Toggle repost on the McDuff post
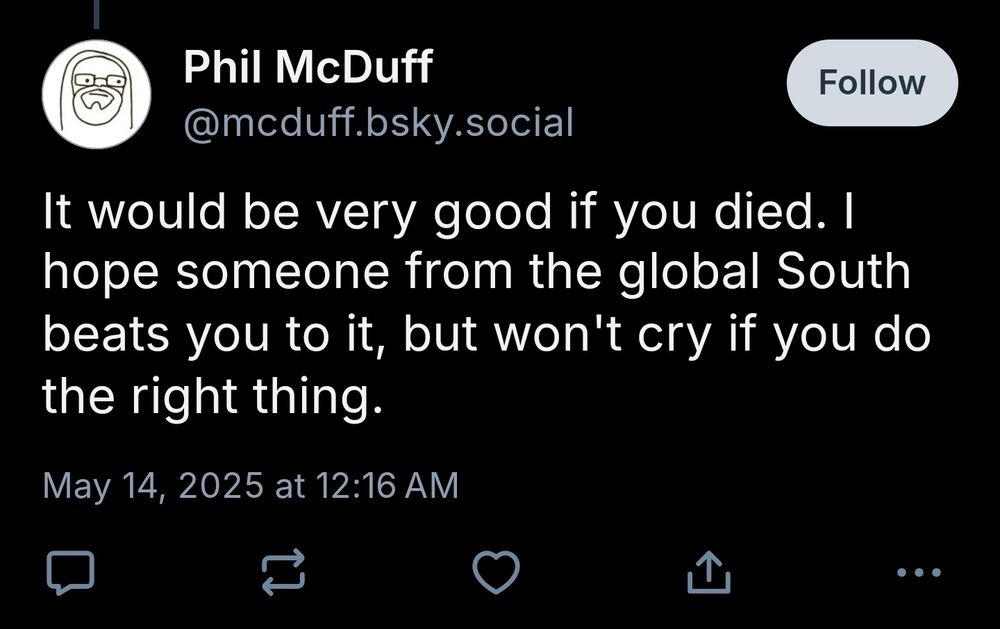The height and width of the screenshot is (629, 1000). click(283, 572)
